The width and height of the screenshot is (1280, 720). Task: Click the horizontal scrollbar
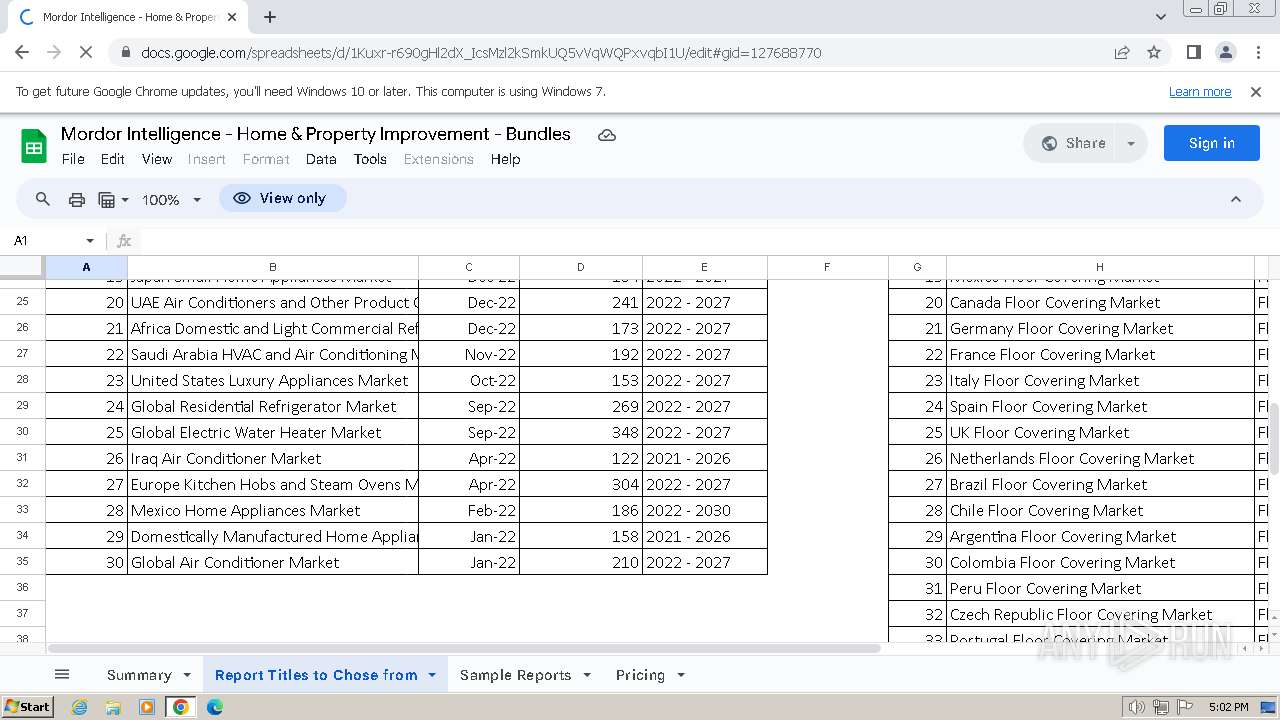(463, 648)
